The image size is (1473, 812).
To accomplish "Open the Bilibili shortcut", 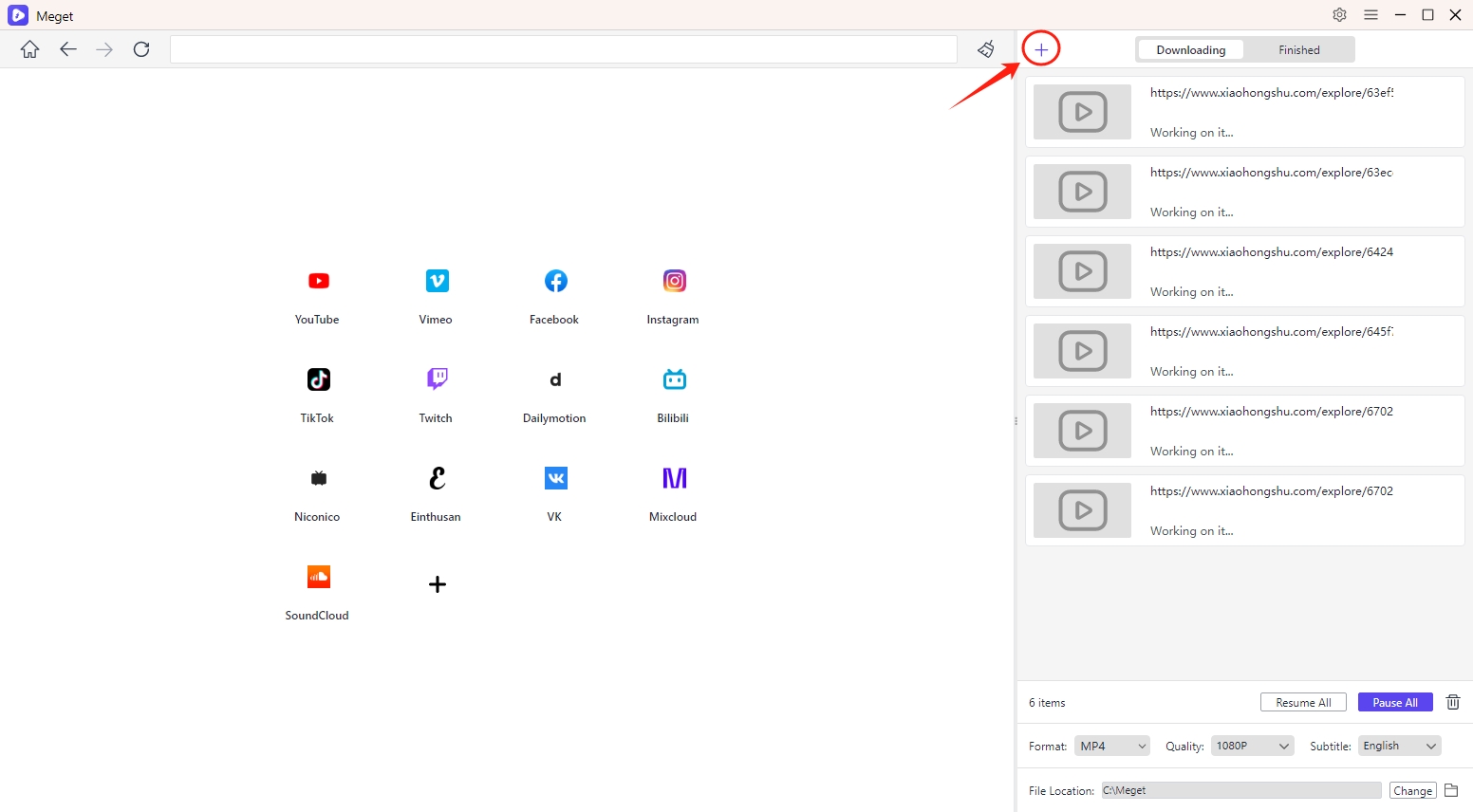I will pos(674,395).
